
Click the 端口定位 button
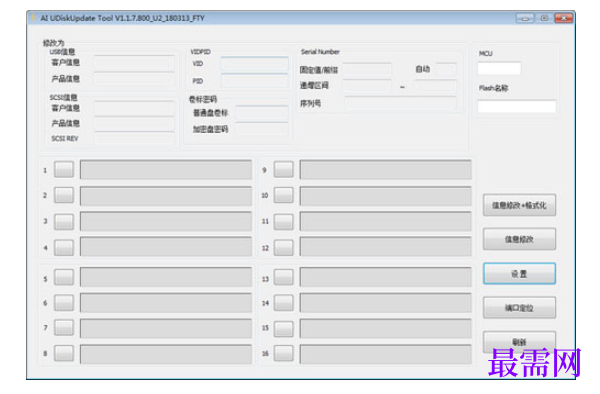point(519,308)
